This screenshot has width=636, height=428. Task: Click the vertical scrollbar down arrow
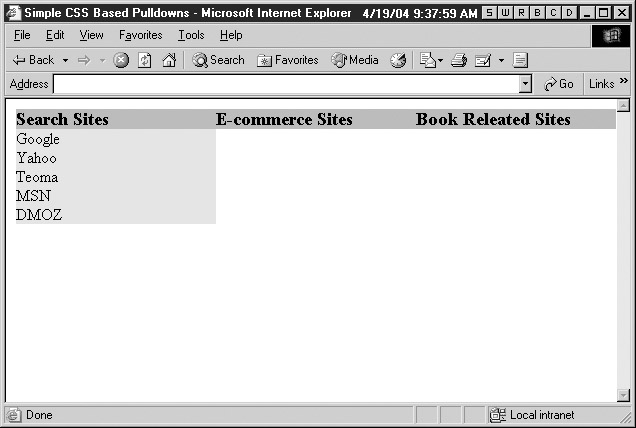pos(624,395)
